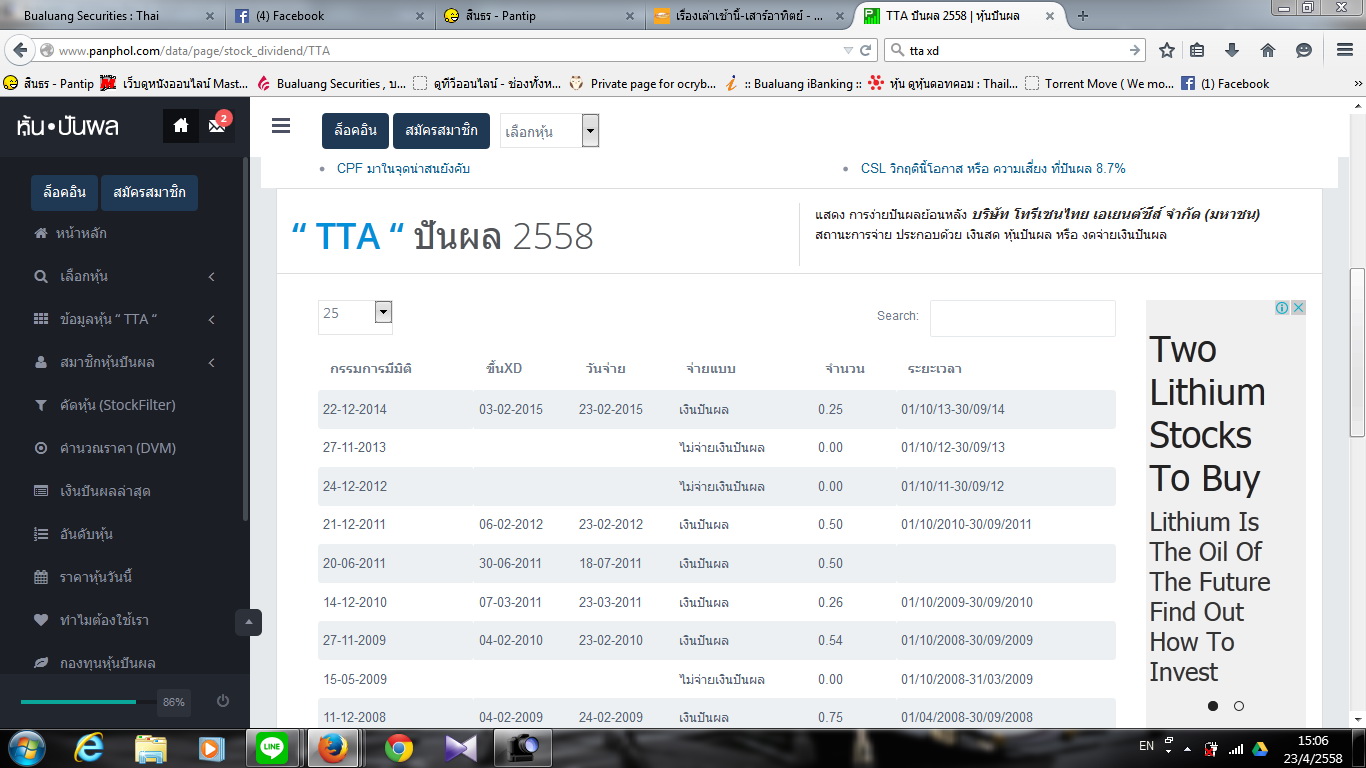Switch to the เรื่องเล่าเช้านี้ browser tab
Screen dimensions: 1366x768
[x=748, y=15]
